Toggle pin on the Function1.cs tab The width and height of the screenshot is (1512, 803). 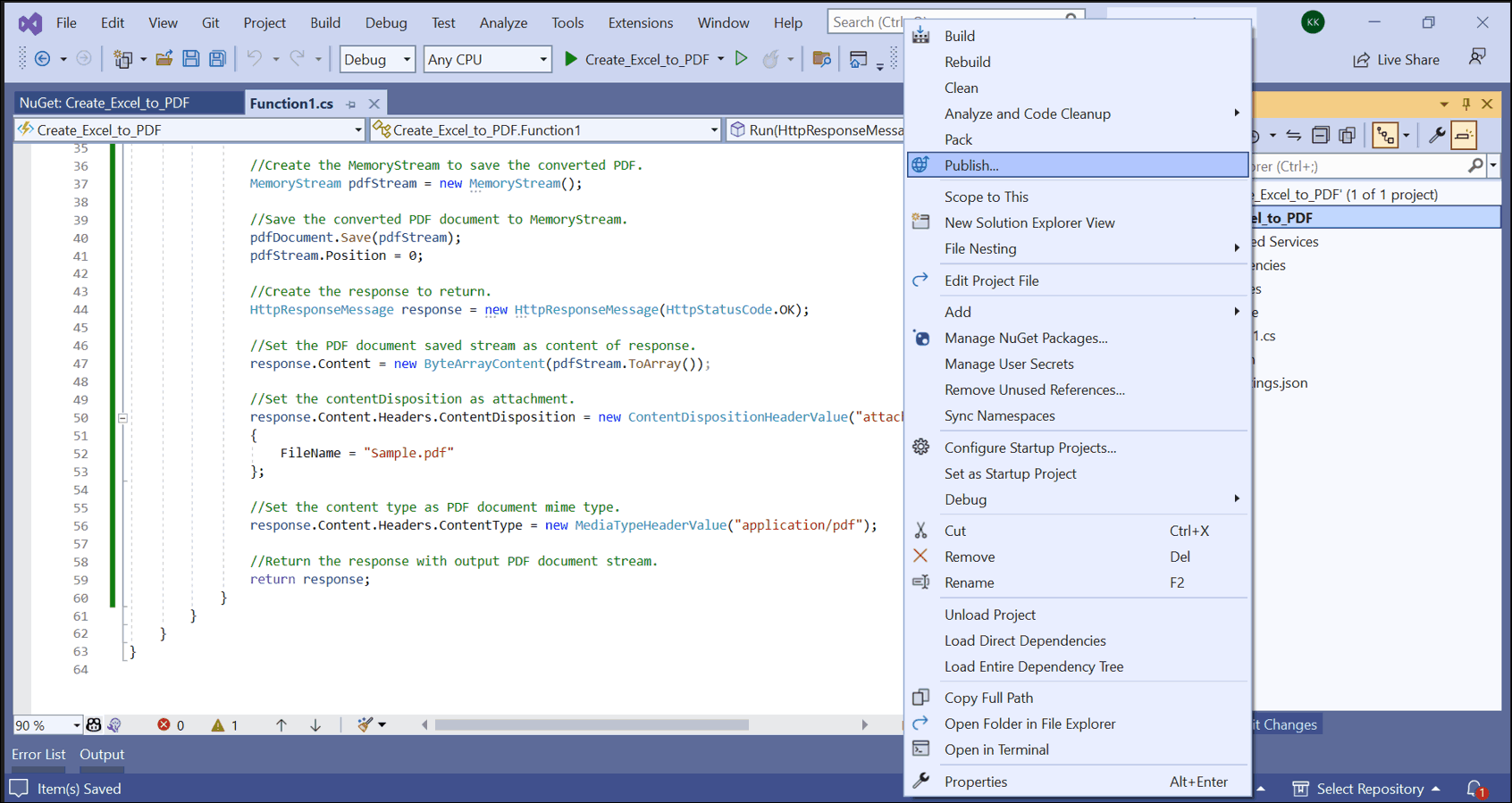[351, 104]
